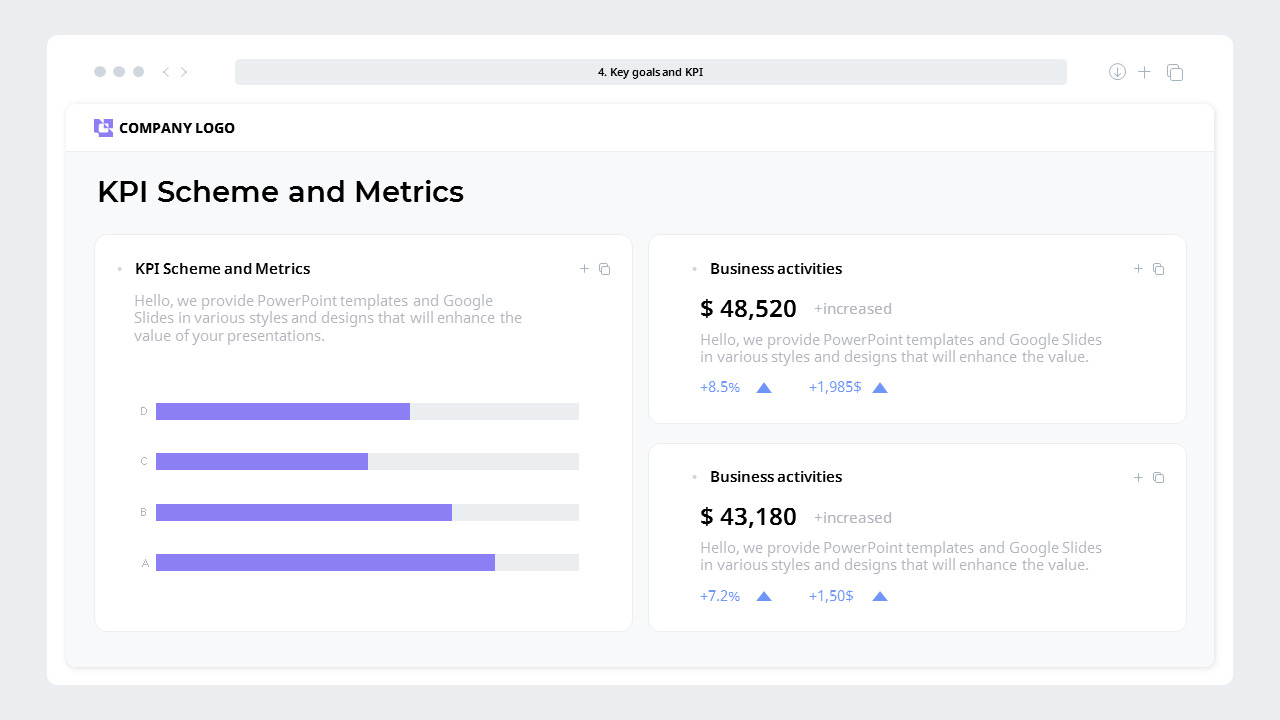1280x720 pixels.
Task: Click the purple bar for category A
Action: click(325, 563)
